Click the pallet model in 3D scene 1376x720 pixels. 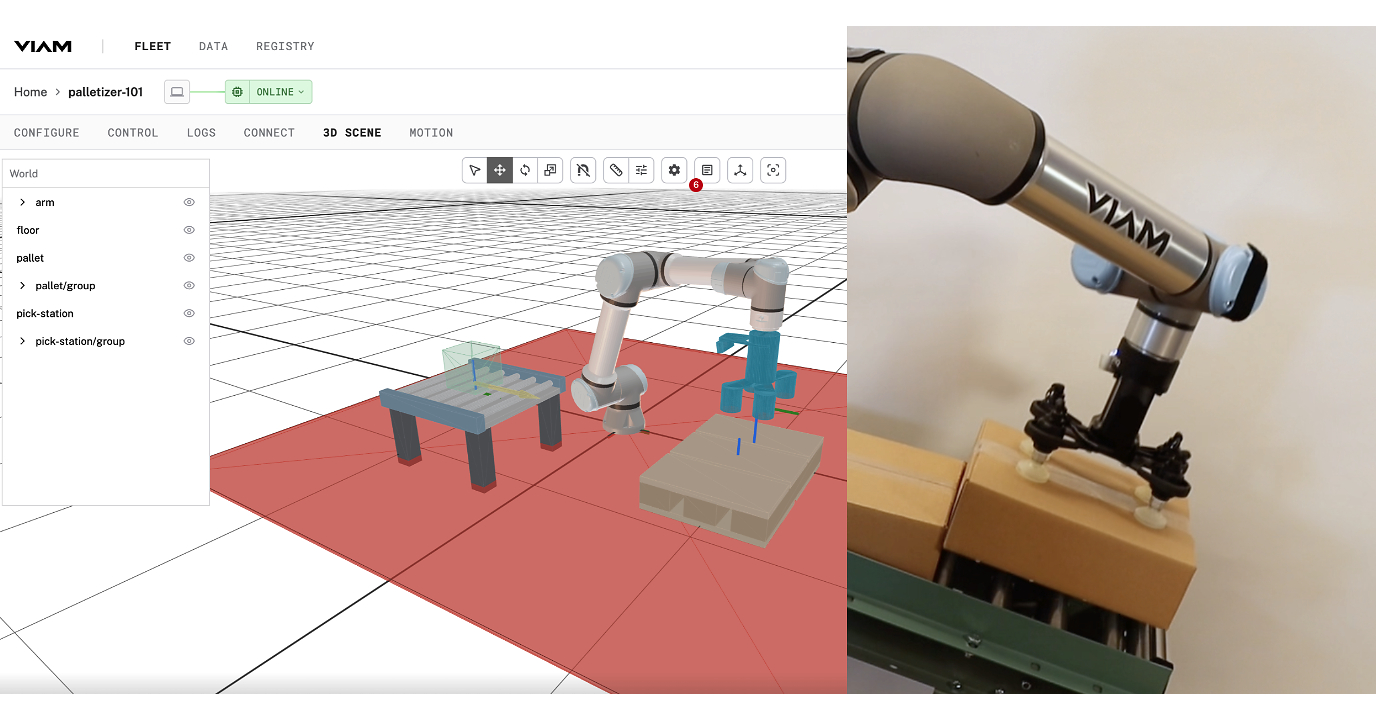(730, 480)
